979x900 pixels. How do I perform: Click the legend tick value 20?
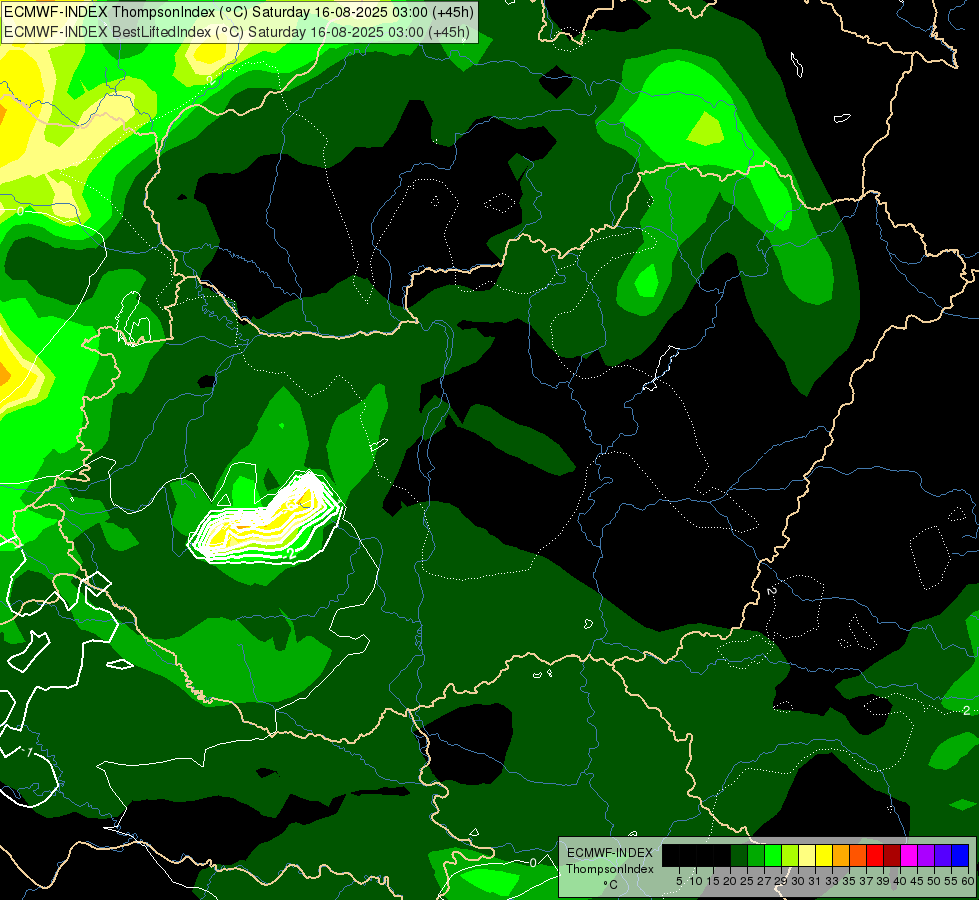pos(730,881)
